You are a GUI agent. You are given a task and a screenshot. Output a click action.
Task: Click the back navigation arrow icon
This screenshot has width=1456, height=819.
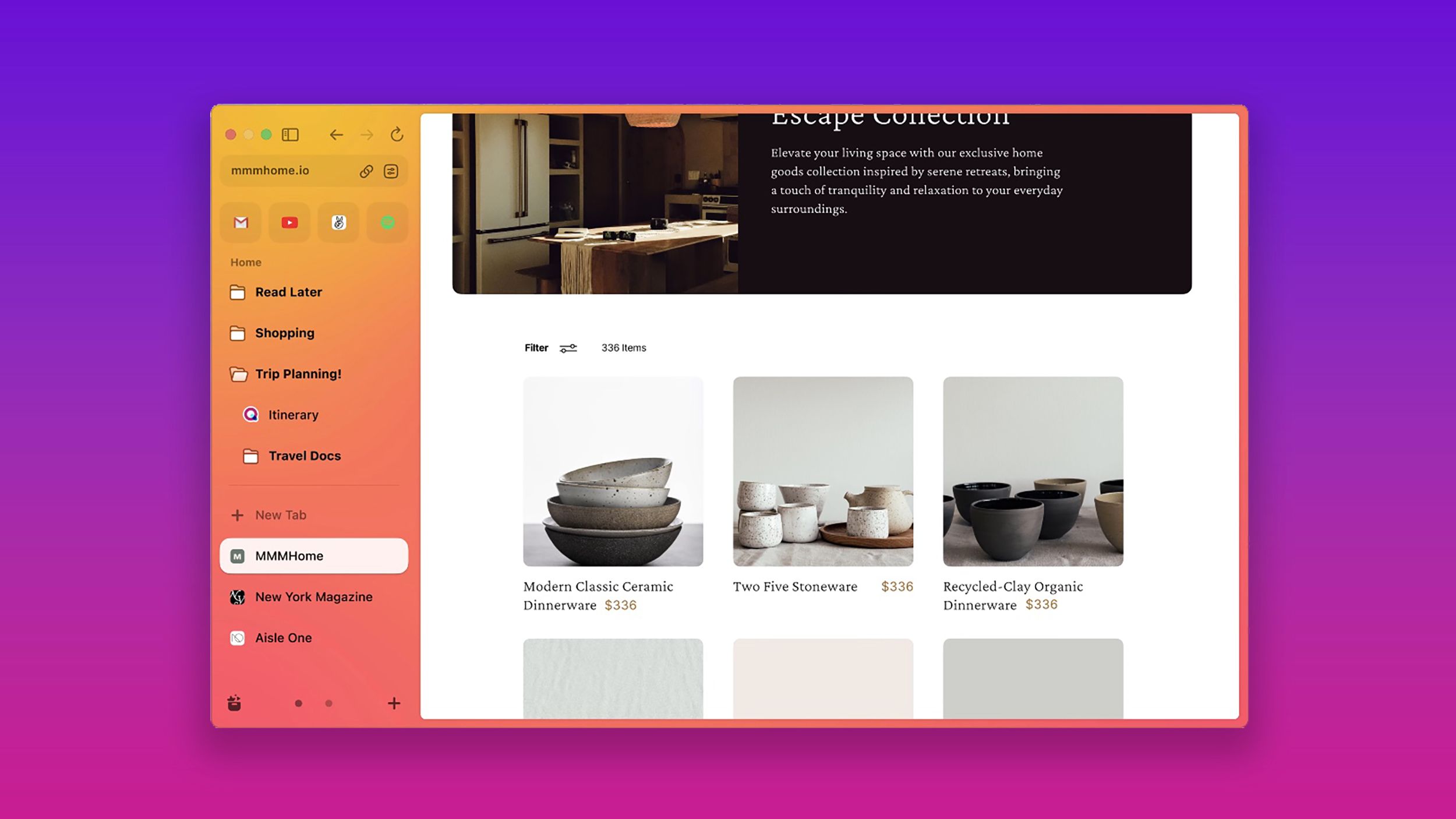coord(335,133)
